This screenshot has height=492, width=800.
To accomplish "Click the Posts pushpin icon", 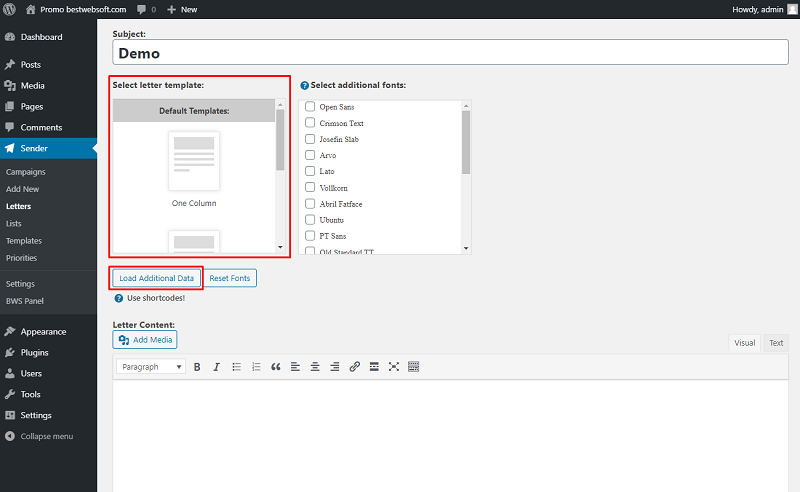I will click(x=10, y=64).
